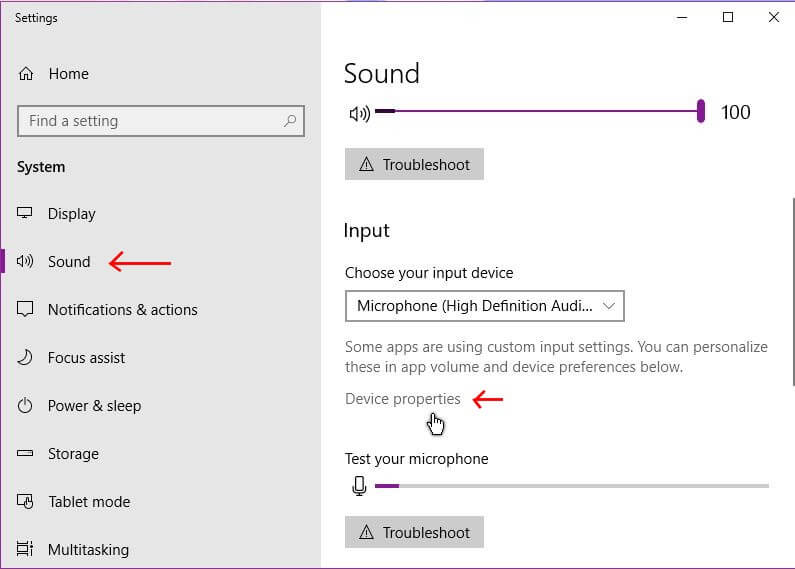
Task: Click Troubleshoot button below microphone test
Action: click(x=414, y=532)
